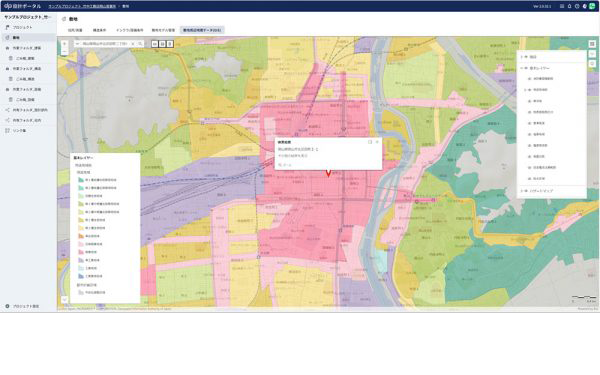Image resolution: width=600 pixels, height=375 pixels.
Task: Toggle visibility eye of first layer group
Action: click(x=526, y=57)
